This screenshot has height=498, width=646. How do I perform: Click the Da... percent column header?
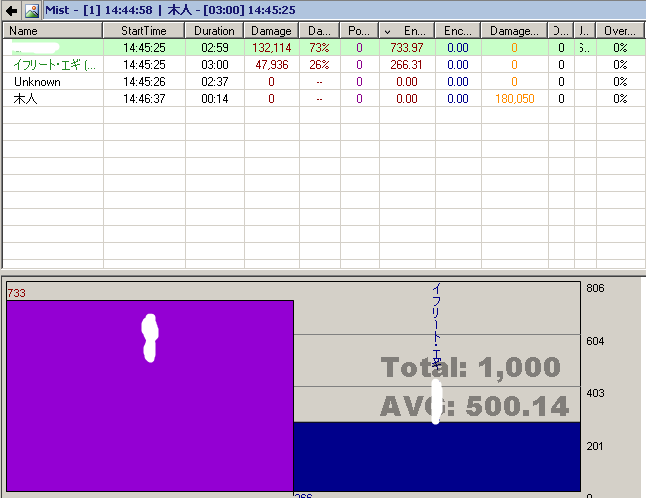coord(319,31)
